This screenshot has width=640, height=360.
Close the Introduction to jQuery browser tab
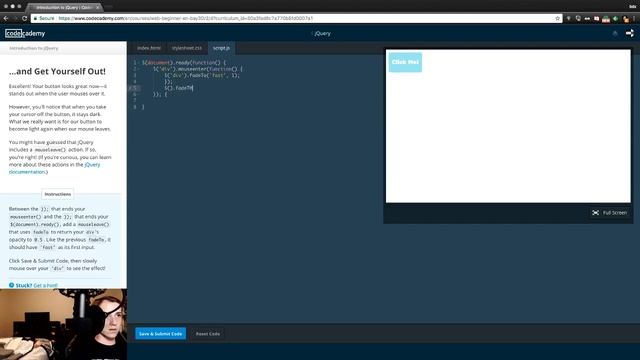pyautogui.click(x=98, y=7)
